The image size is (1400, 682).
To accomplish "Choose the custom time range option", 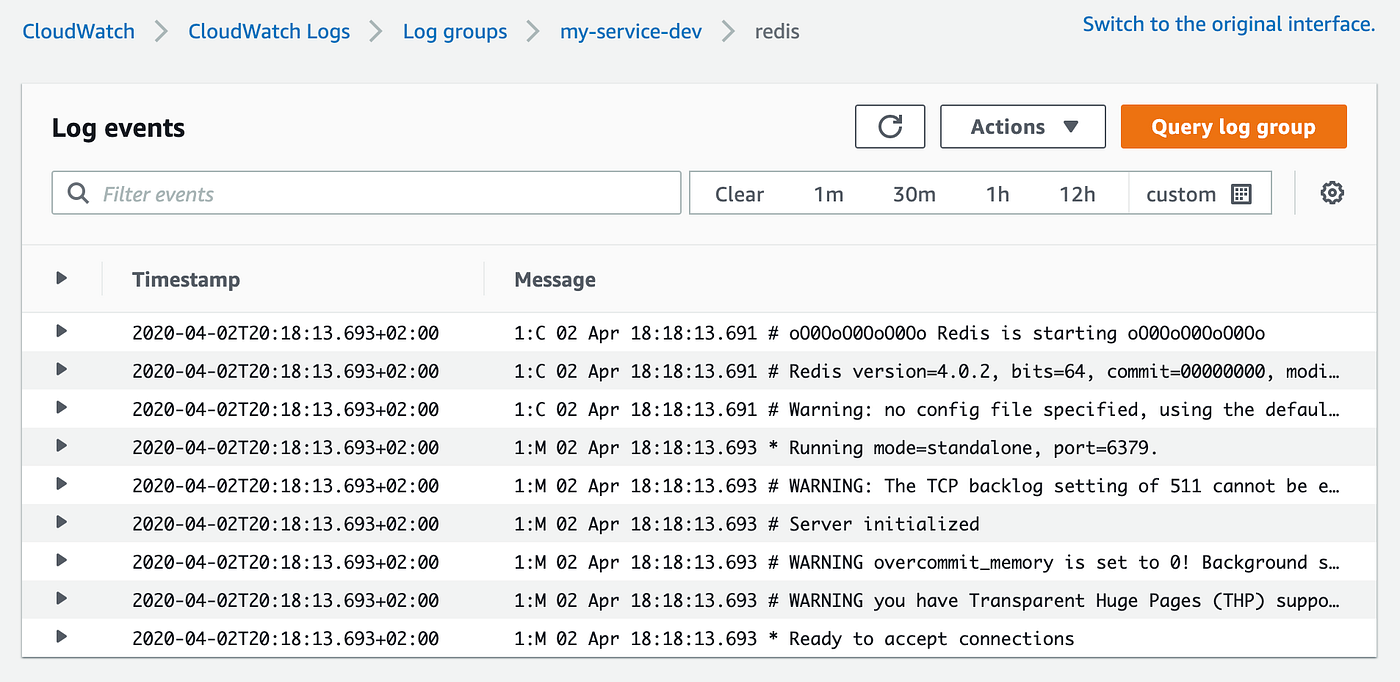I will (x=1199, y=194).
